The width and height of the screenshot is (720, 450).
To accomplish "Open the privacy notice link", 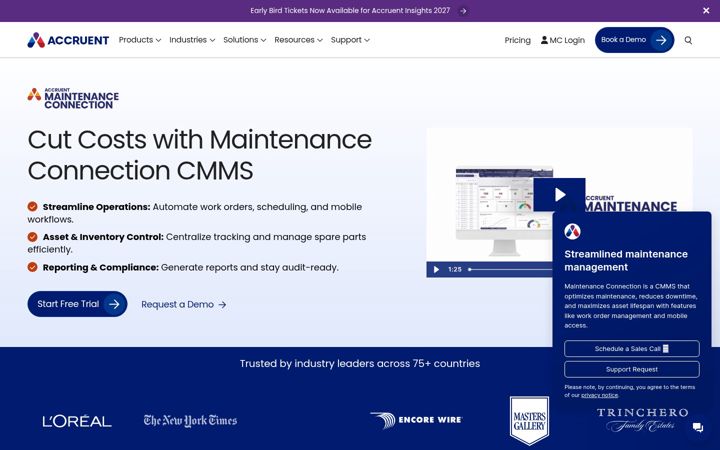I will [599, 395].
